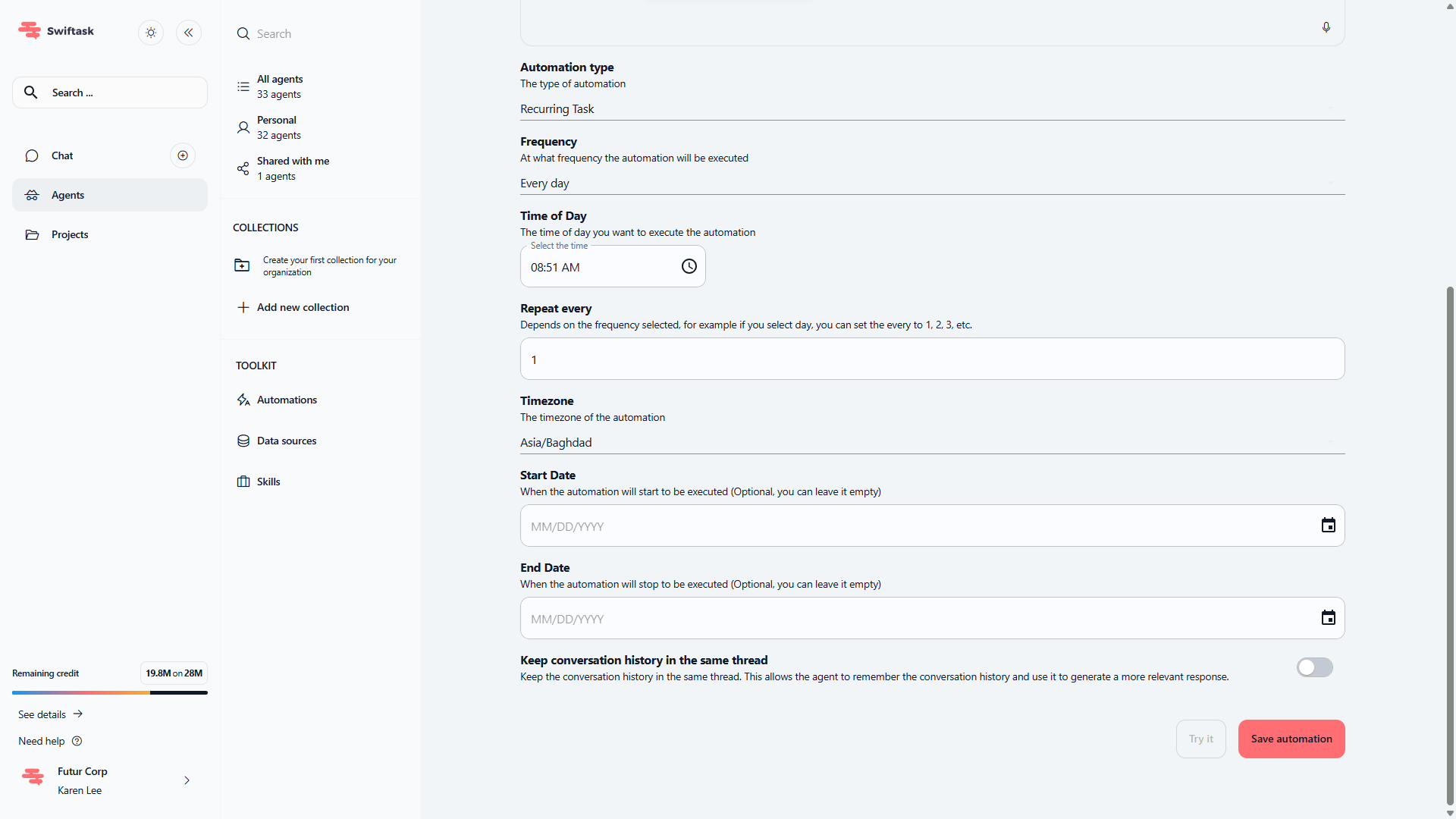Image resolution: width=1456 pixels, height=819 pixels.
Task: Click the microphone voice input icon
Action: click(x=1326, y=27)
